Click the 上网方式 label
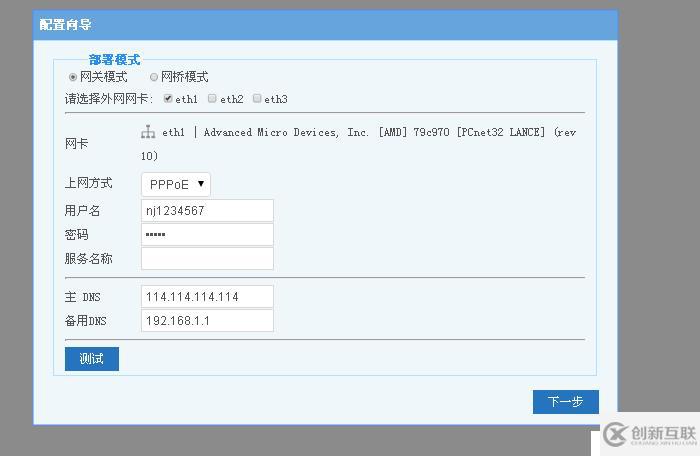 (88, 183)
